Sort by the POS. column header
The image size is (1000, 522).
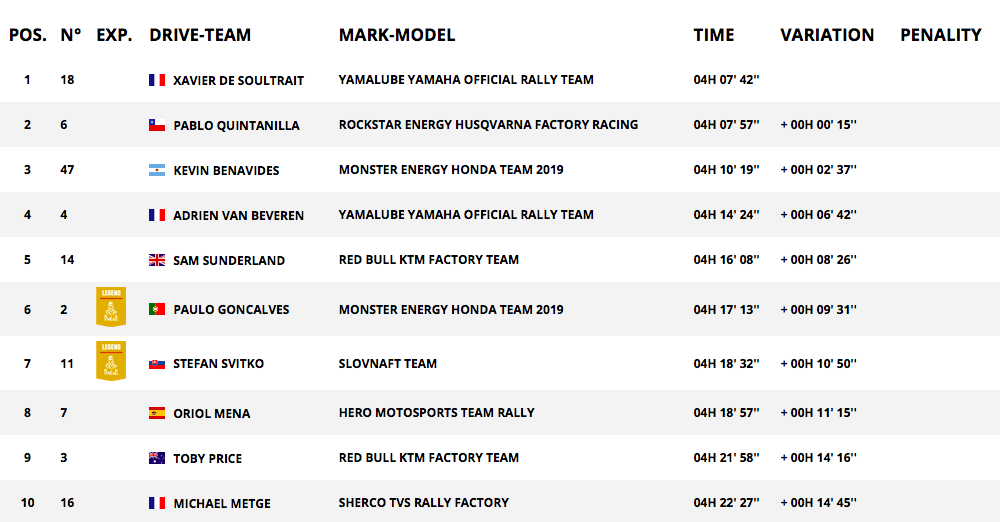pyautogui.click(x=28, y=35)
